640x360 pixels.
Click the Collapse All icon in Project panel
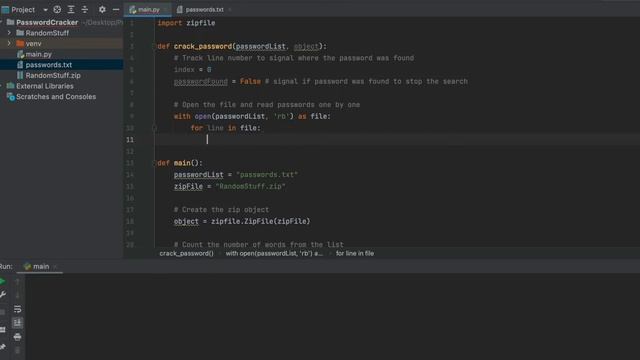click(85, 9)
